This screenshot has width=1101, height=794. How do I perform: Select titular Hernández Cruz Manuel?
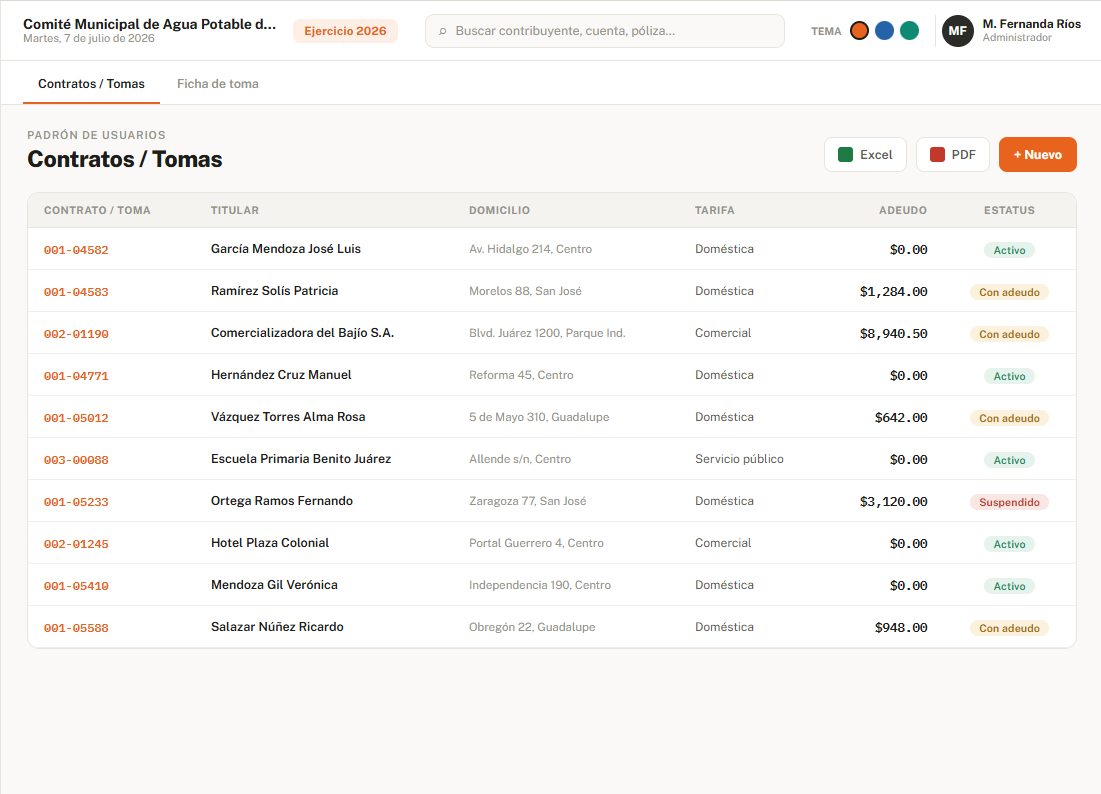pos(281,375)
